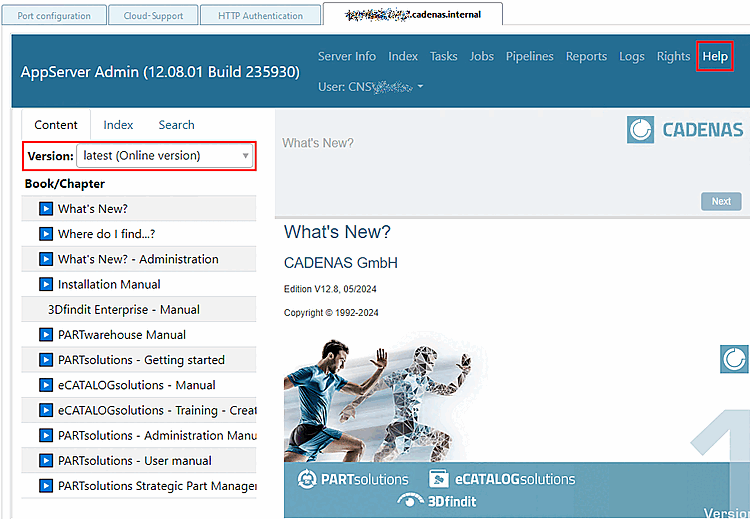Viewport: 750px width, 519px height.
Task: Click the Next button
Action: click(721, 201)
